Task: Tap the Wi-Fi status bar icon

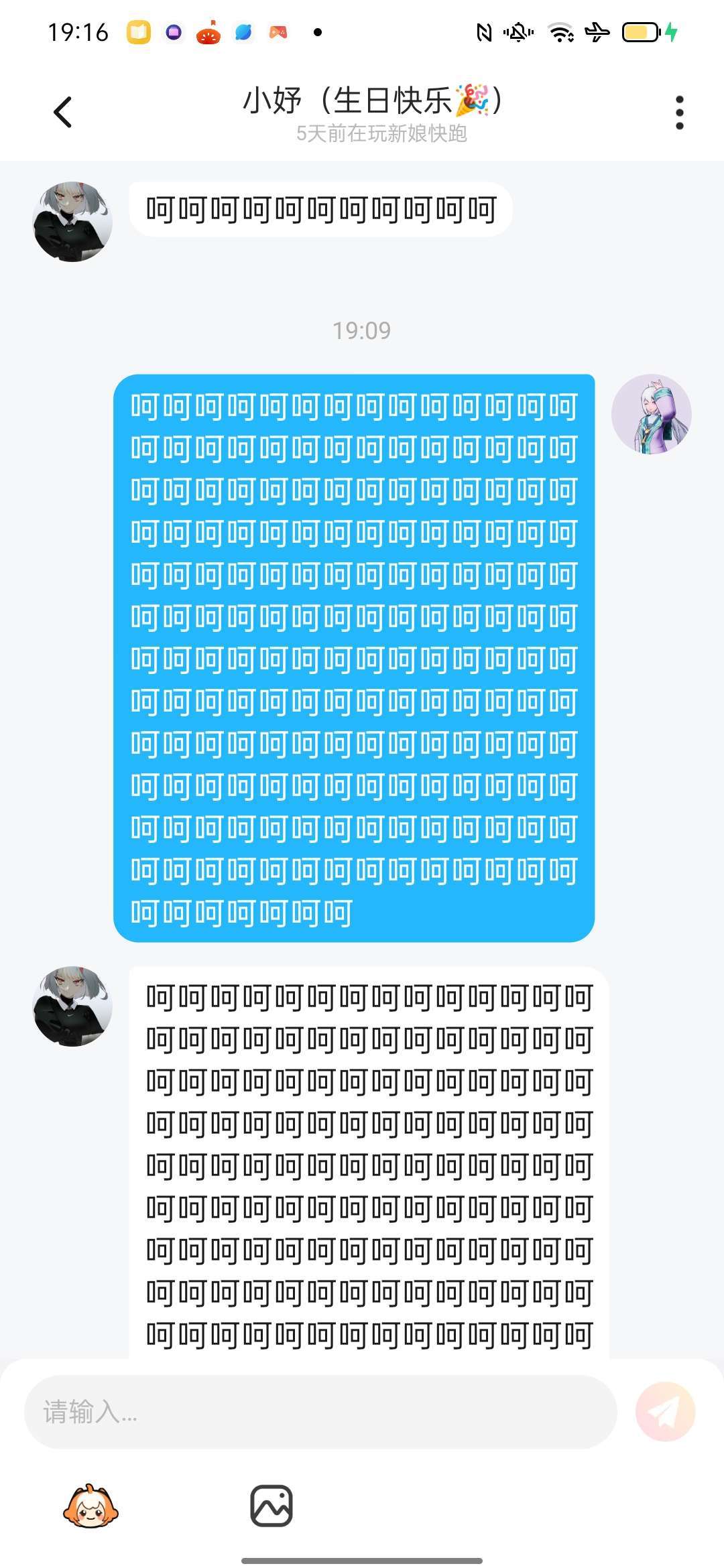Action: pyautogui.click(x=561, y=32)
